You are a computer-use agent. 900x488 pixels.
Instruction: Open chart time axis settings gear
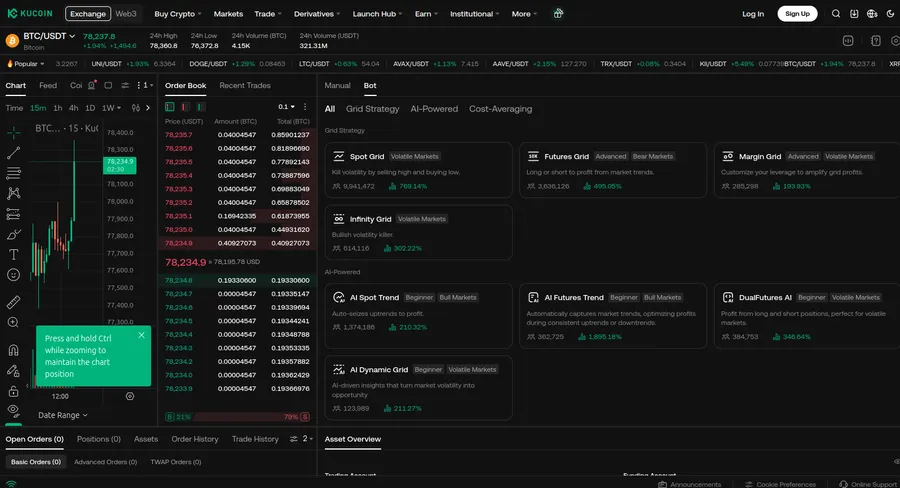pos(130,396)
